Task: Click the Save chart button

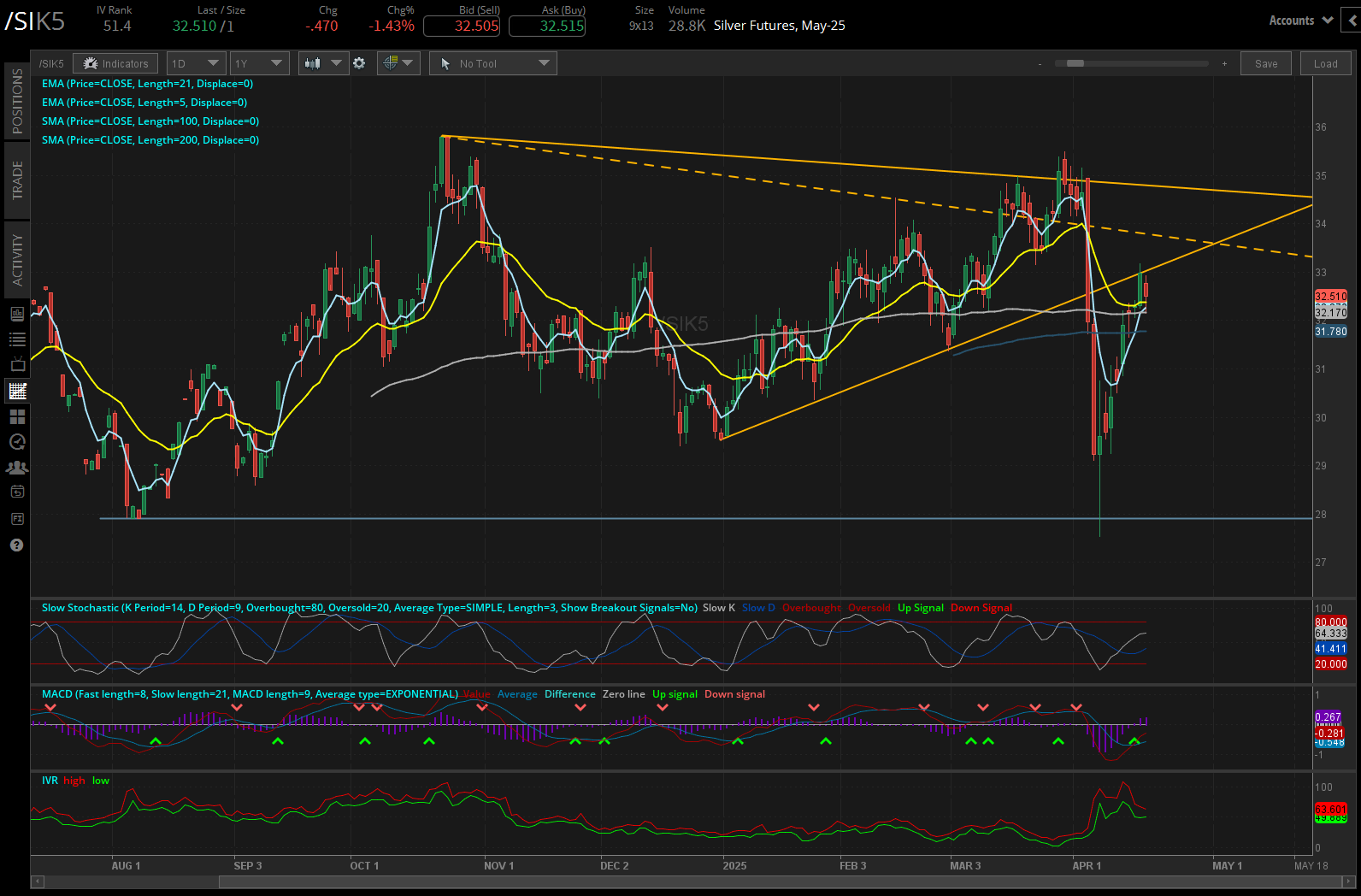Action: pos(1266,63)
